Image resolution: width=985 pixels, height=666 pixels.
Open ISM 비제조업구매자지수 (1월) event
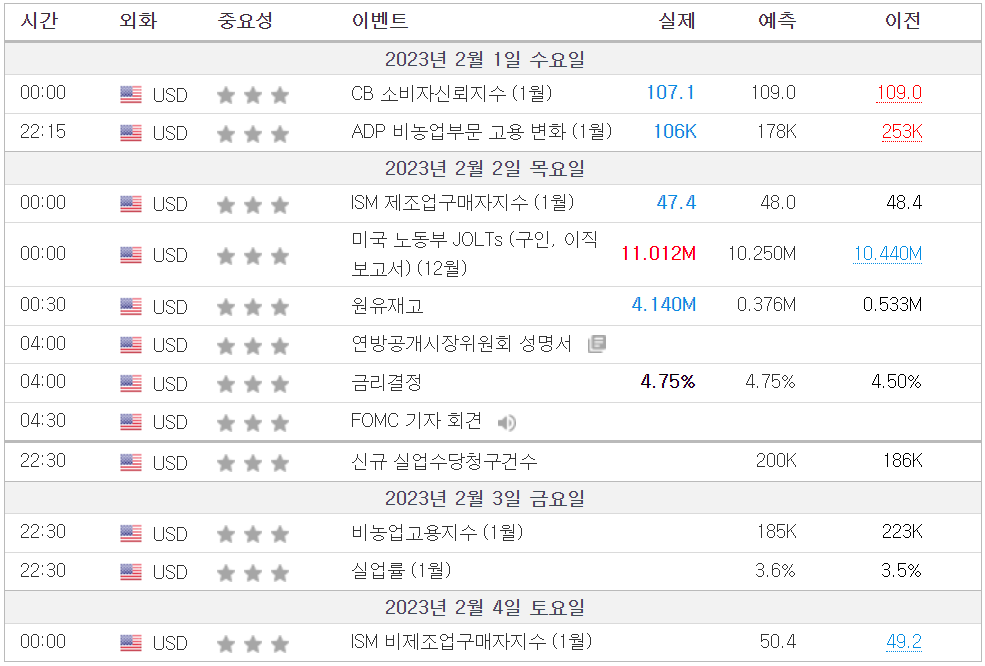point(472,641)
